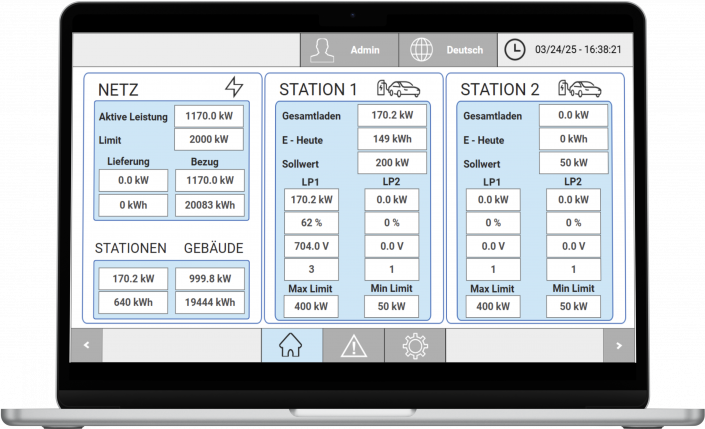The width and height of the screenshot is (705, 429).
Task: Navigate right with bottom-right arrow
Action: point(618,346)
